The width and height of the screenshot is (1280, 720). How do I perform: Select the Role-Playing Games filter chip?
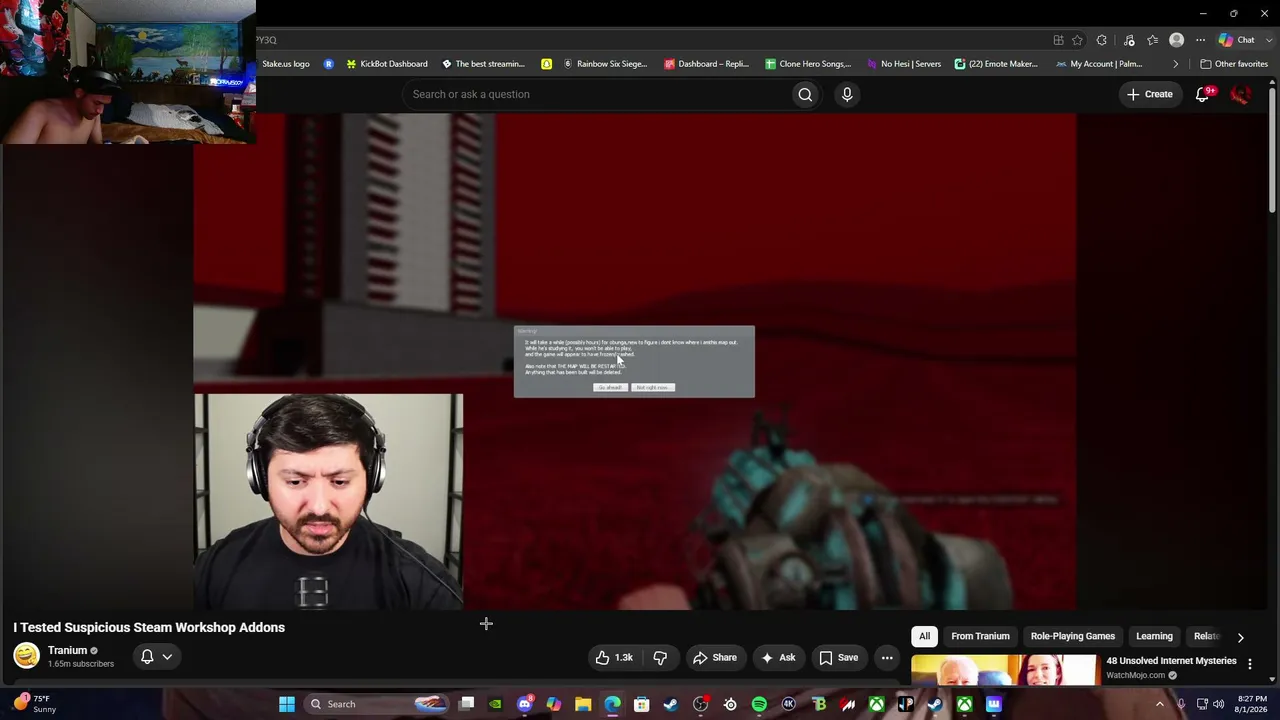pyautogui.click(x=1072, y=636)
